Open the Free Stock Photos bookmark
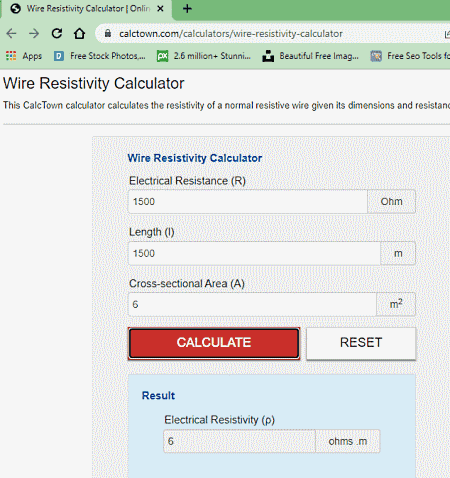Image resolution: width=450 pixels, height=478 pixels. (x=100, y=56)
